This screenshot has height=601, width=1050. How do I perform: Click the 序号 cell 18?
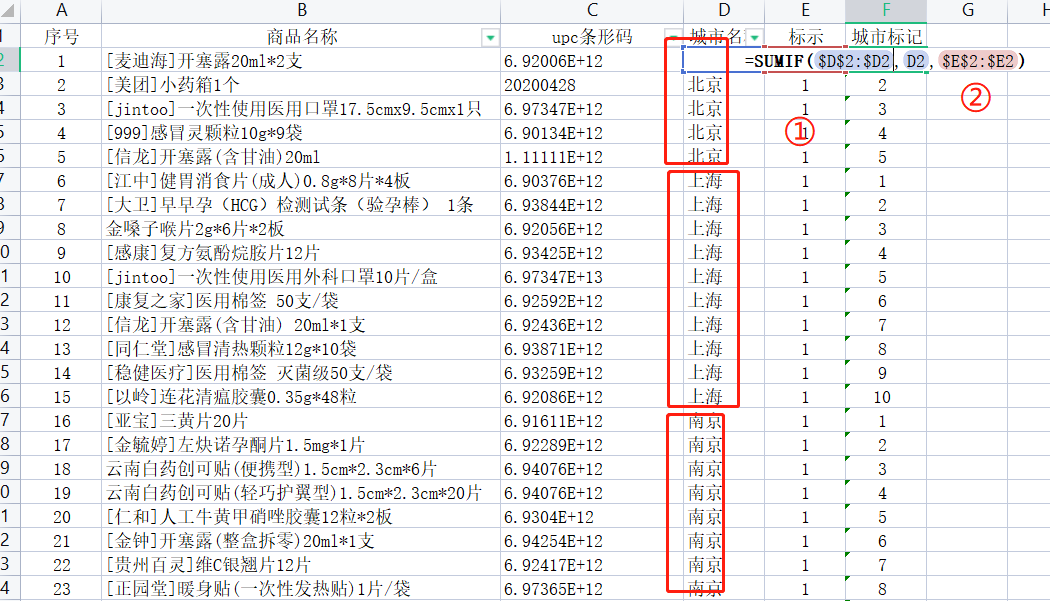click(62, 470)
